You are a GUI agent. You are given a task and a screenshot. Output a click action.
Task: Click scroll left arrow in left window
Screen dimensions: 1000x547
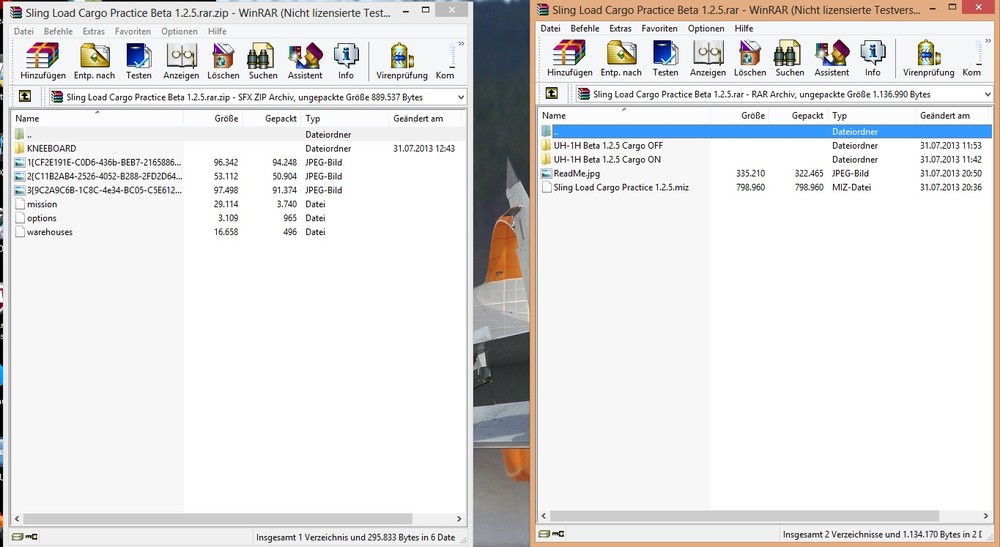[x=17, y=519]
